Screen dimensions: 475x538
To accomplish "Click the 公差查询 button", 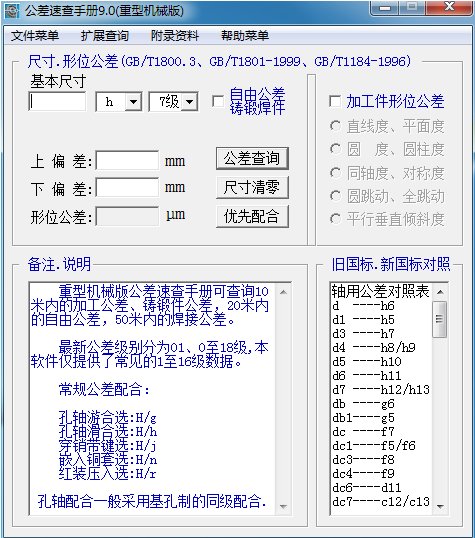I will 252,158.
